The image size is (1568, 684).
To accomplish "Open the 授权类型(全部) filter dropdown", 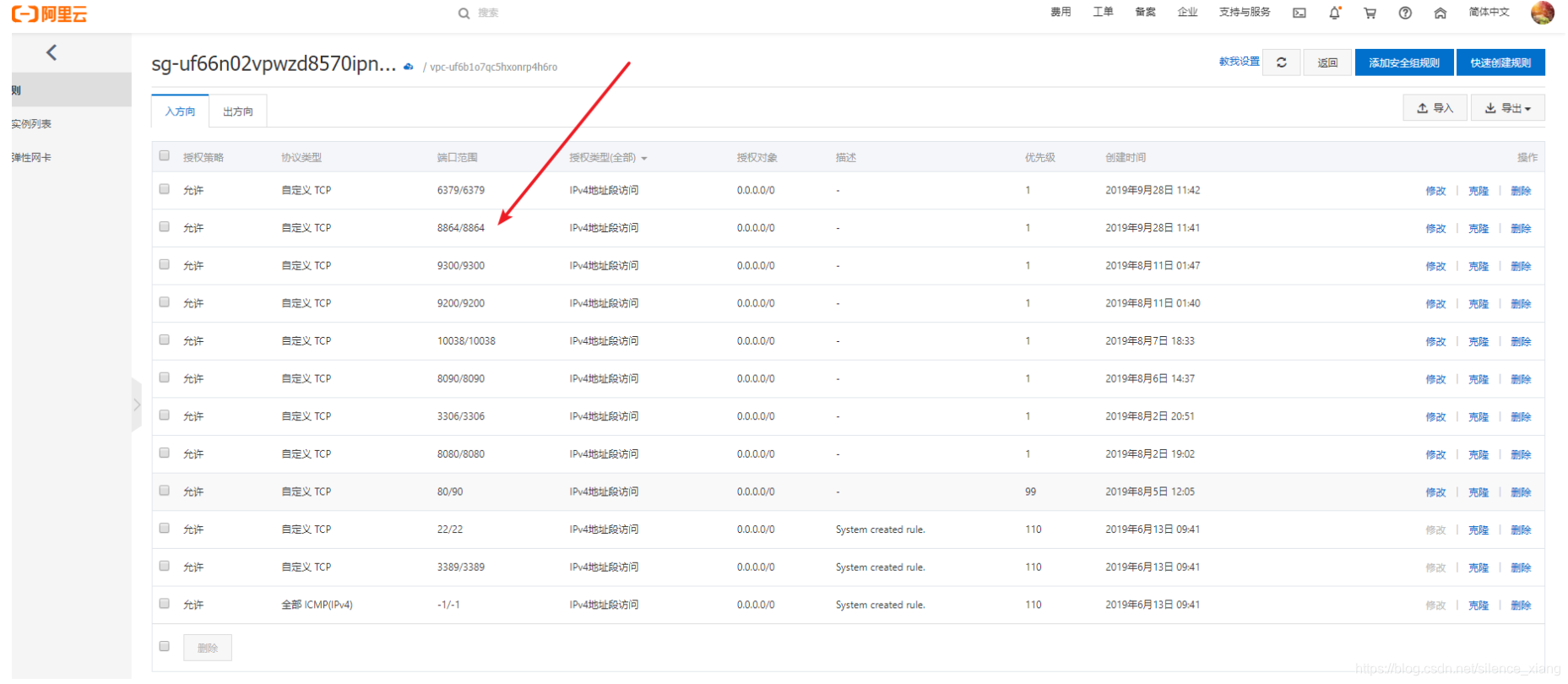I will [608, 158].
